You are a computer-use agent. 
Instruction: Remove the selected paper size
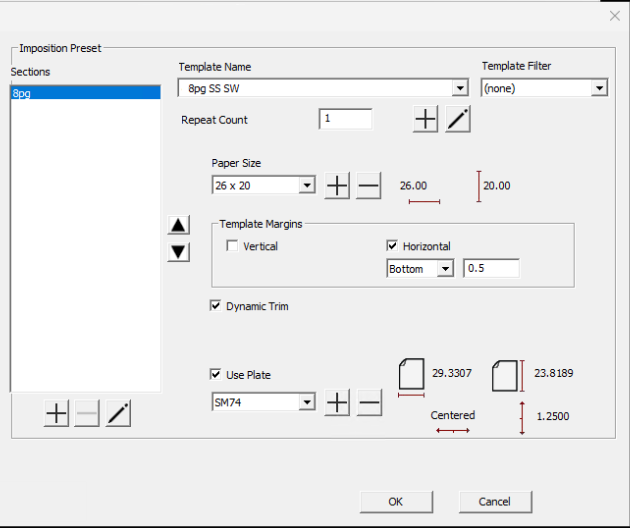(x=368, y=186)
